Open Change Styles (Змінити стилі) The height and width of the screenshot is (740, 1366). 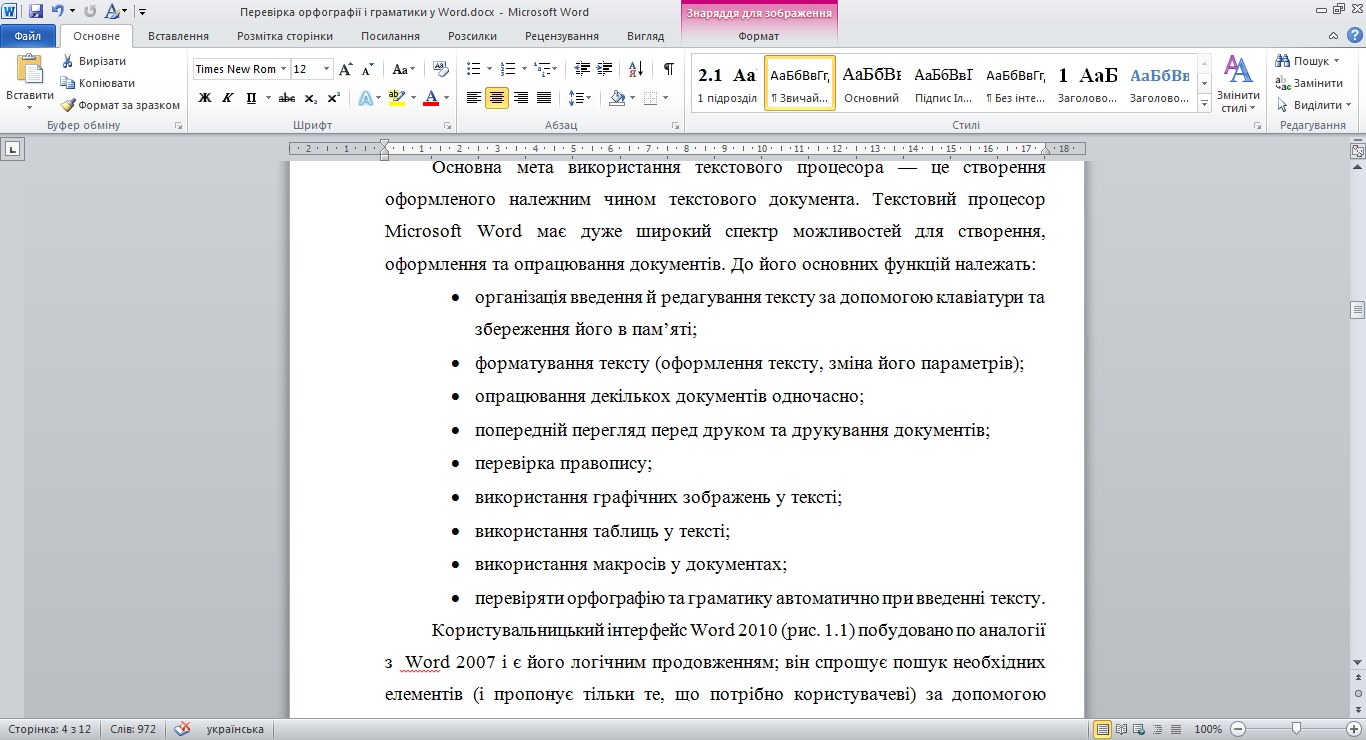[1239, 85]
